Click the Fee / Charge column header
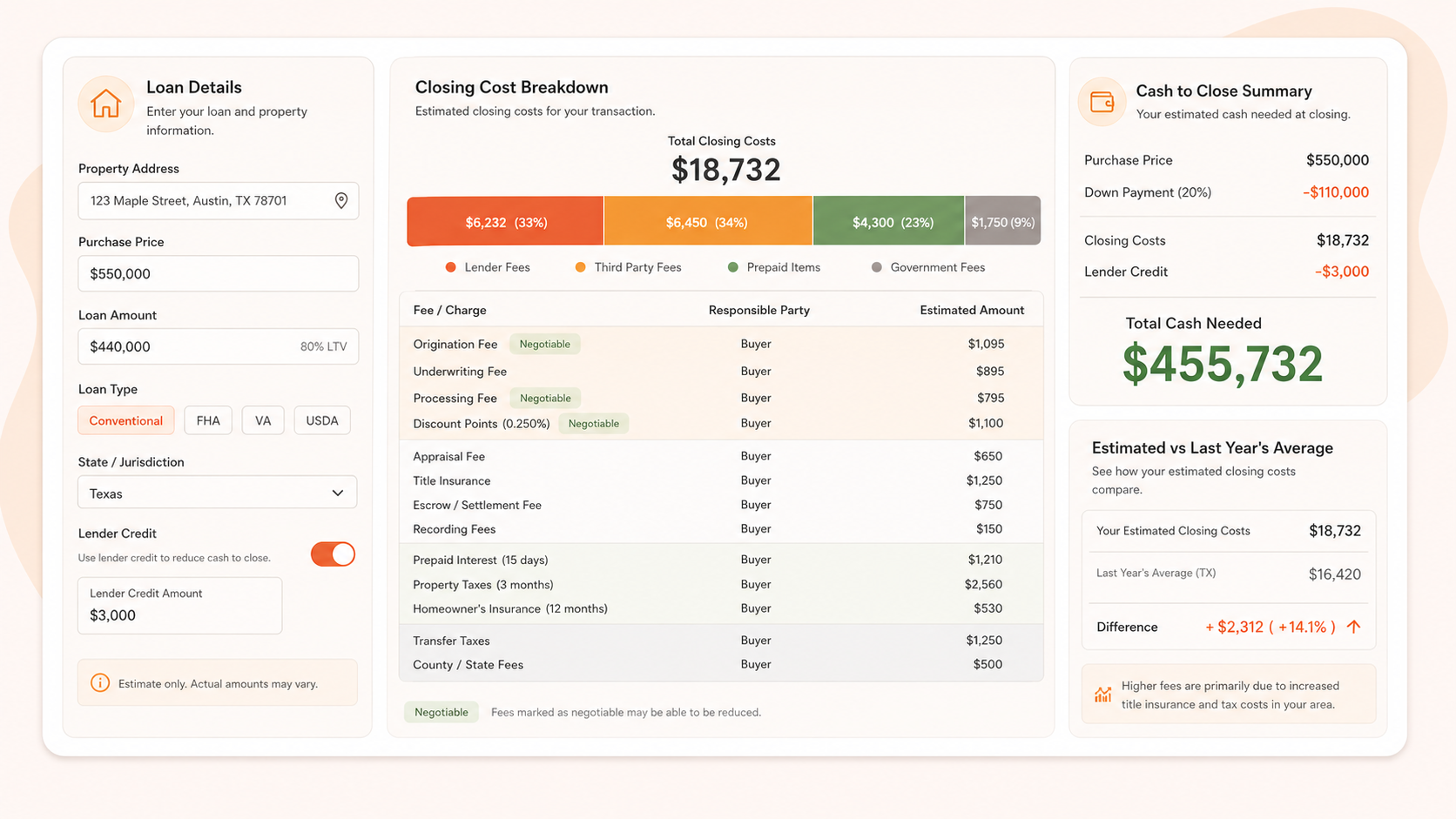The height and width of the screenshot is (819, 1456). coord(450,310)
